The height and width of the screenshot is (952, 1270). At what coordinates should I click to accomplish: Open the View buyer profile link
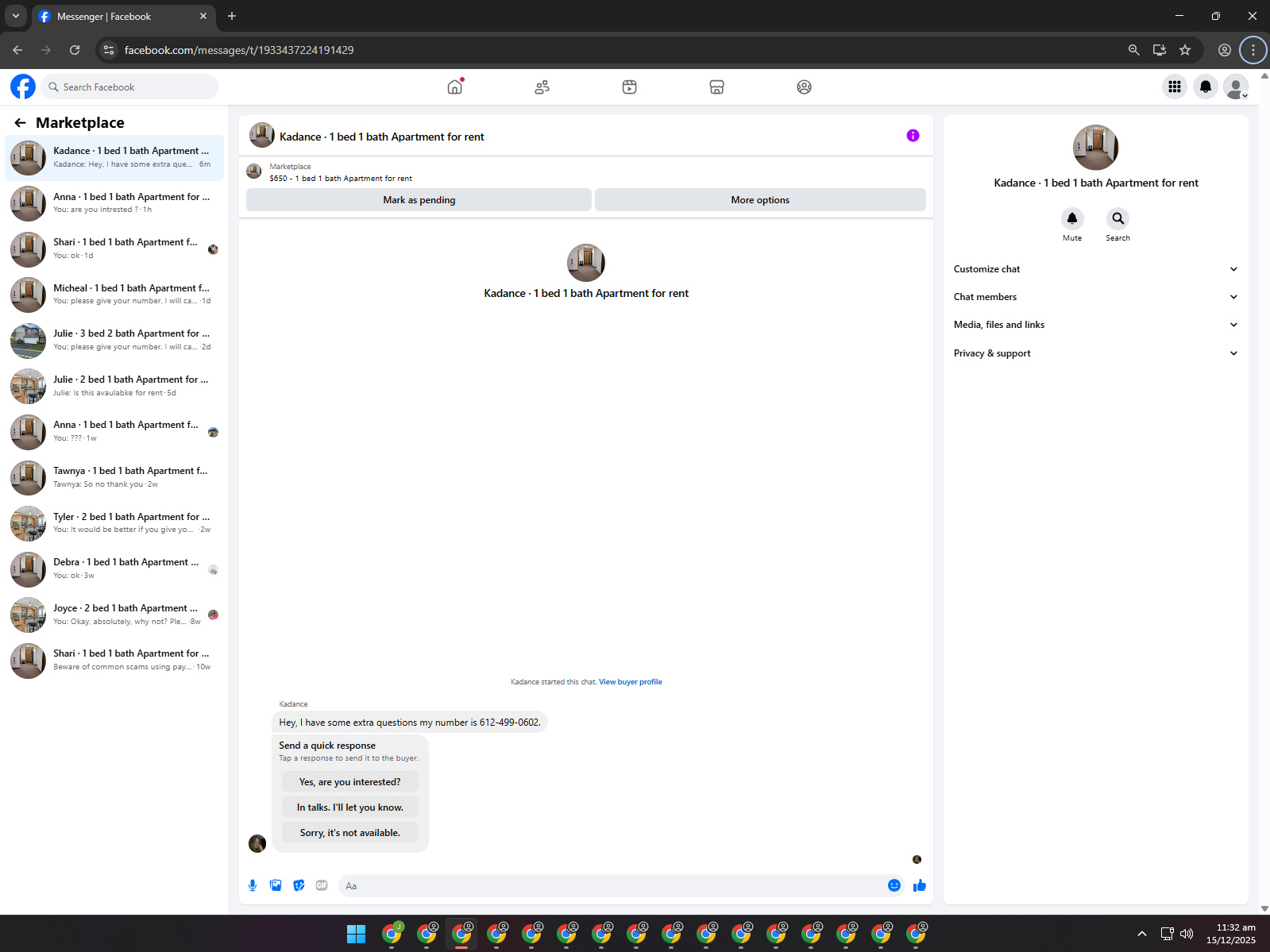pos(631,682)
